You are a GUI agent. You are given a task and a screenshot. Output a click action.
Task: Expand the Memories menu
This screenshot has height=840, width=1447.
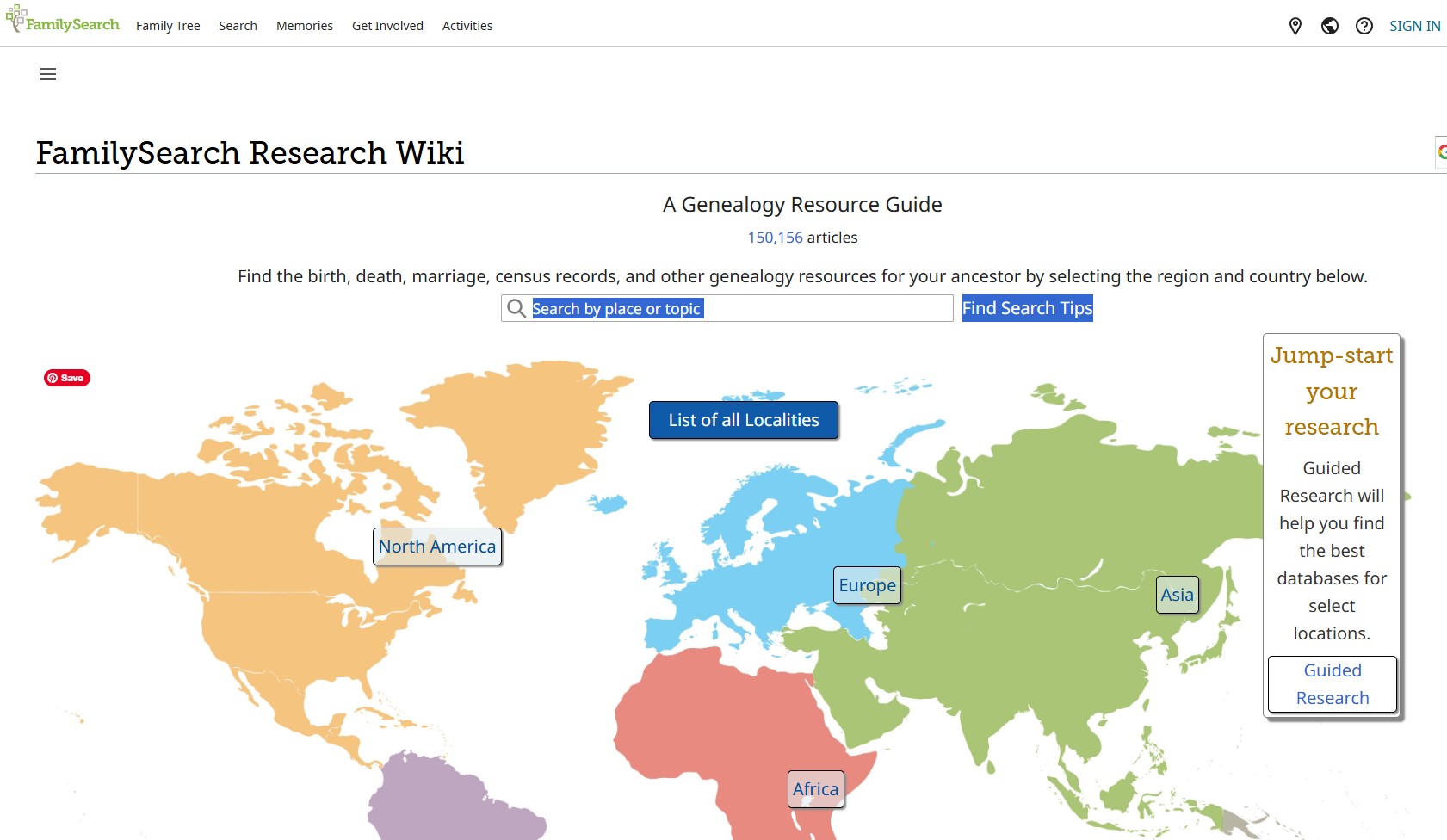tap(304, 26)
